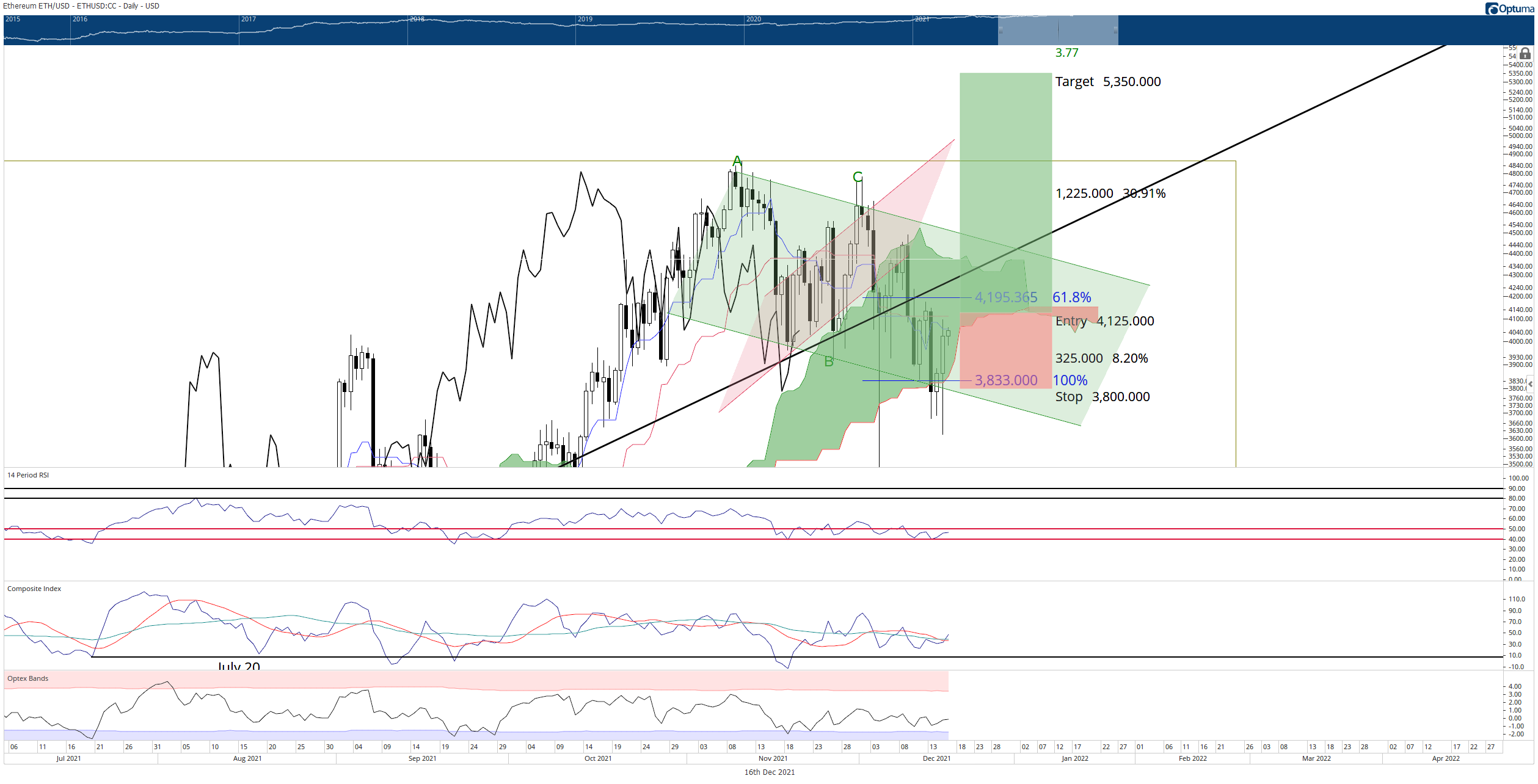1538x784 pixels.
Task: Select wave label A on chart
Action: (737, 161)
